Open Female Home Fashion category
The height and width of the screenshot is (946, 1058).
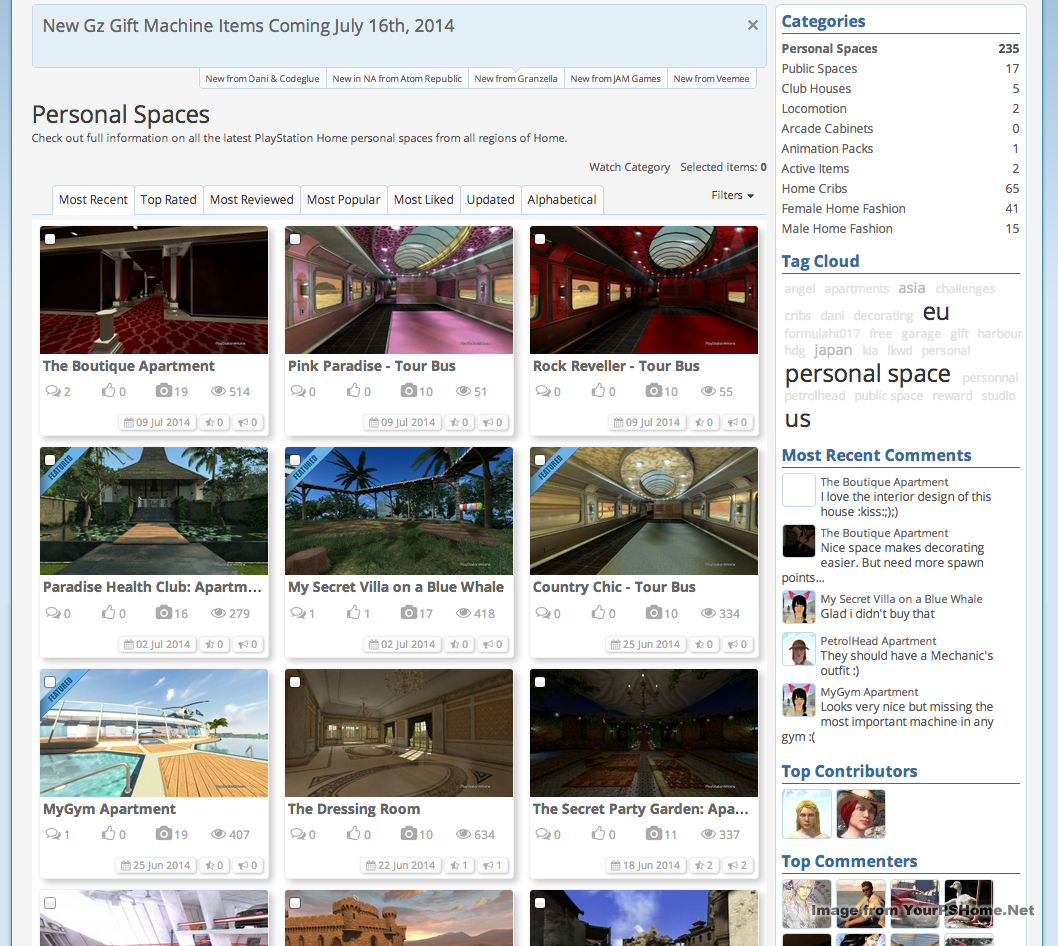coord(843,208)
